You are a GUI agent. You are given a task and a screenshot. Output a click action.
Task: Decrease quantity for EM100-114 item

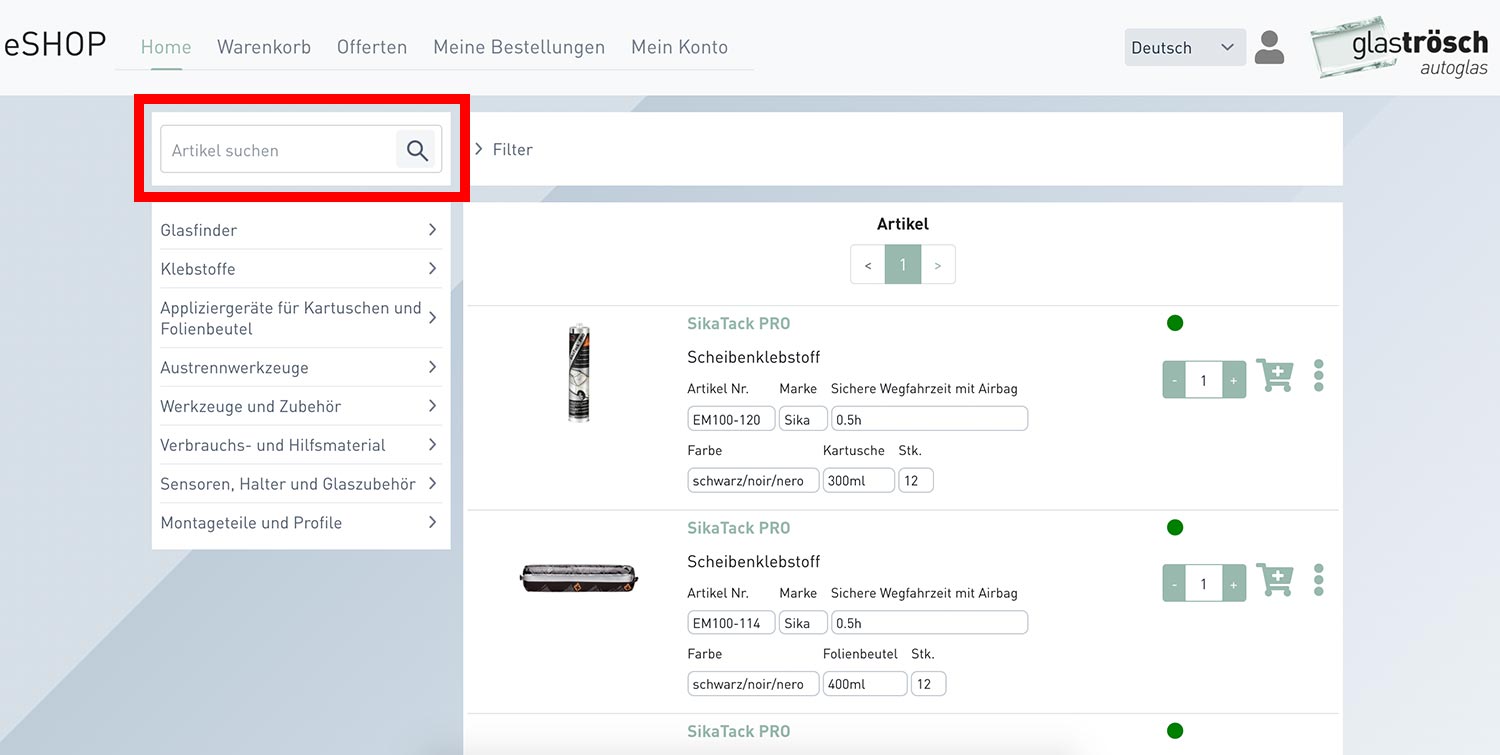pos(1174,584)
